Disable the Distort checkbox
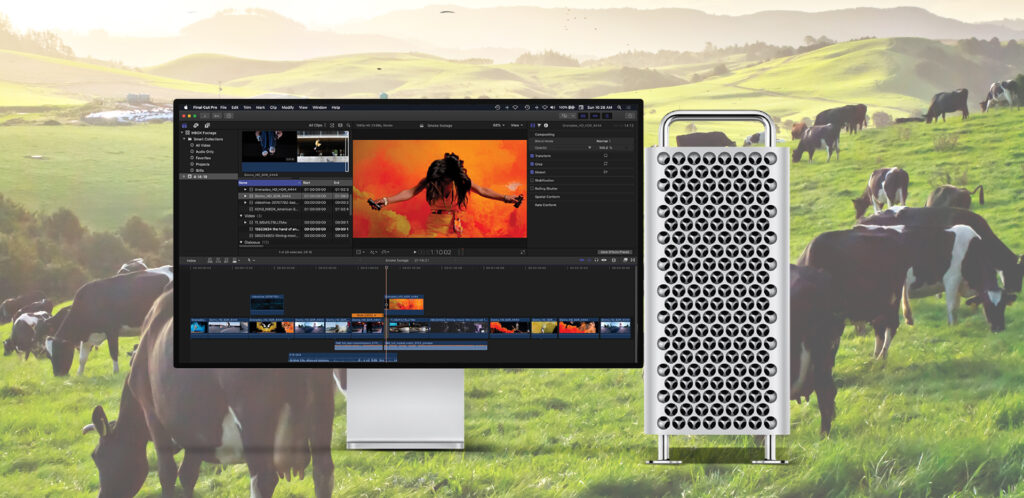Viewport: 1024px width, 498px height. [532, 172]
